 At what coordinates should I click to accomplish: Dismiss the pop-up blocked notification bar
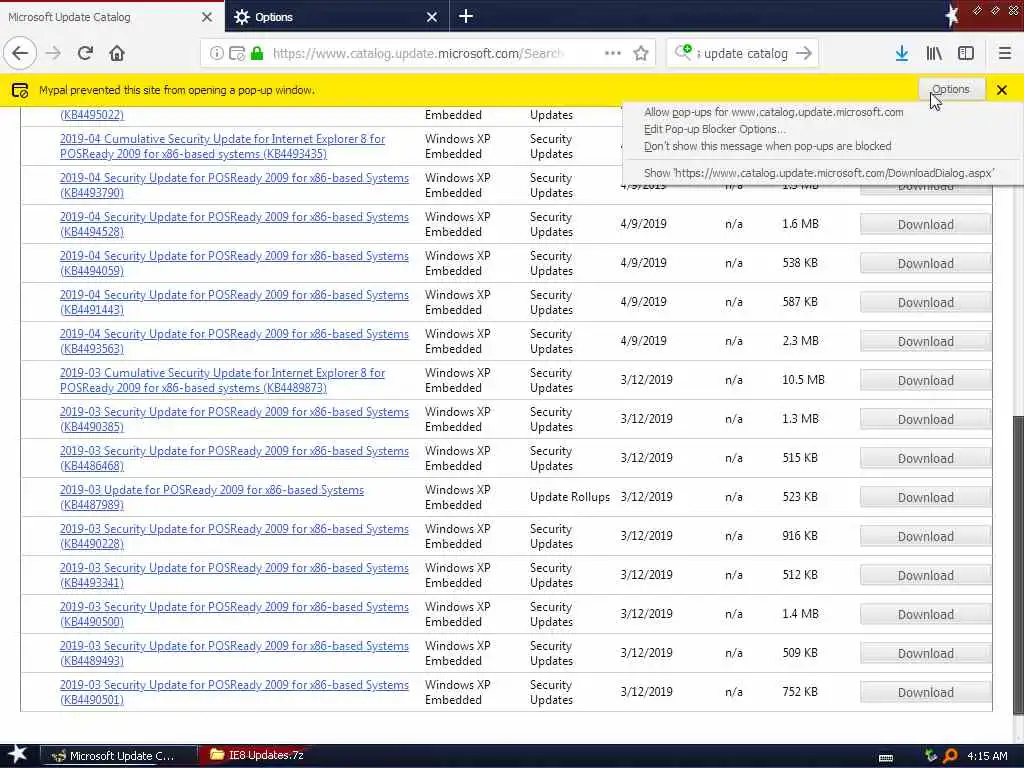[x=1001, y=89]
